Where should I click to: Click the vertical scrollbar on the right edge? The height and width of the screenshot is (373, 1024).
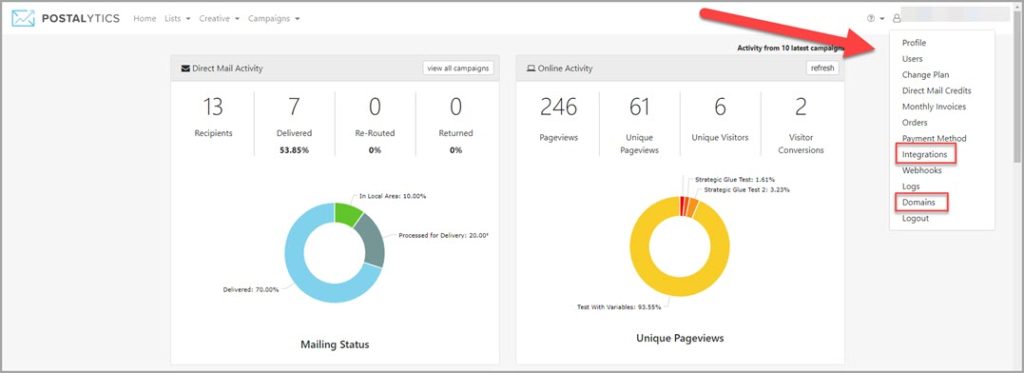[x=1017, y=85]
